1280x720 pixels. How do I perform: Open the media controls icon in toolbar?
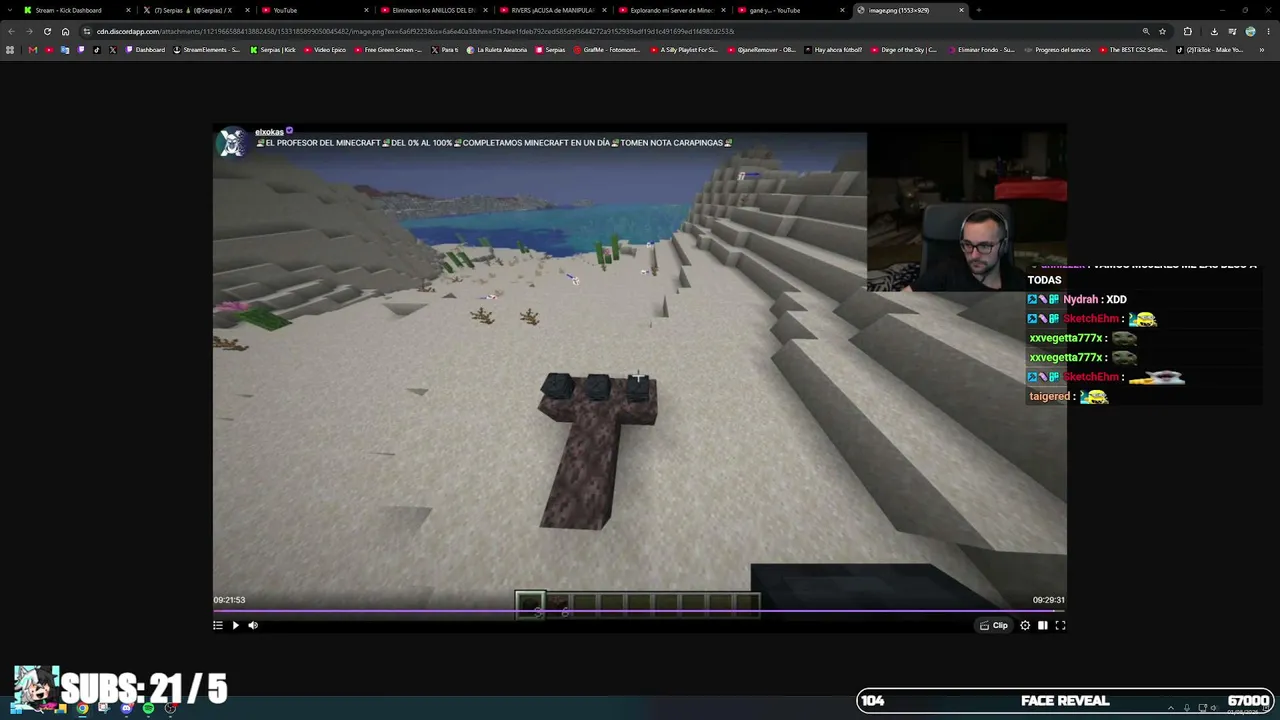click(x=1232, y=31)
